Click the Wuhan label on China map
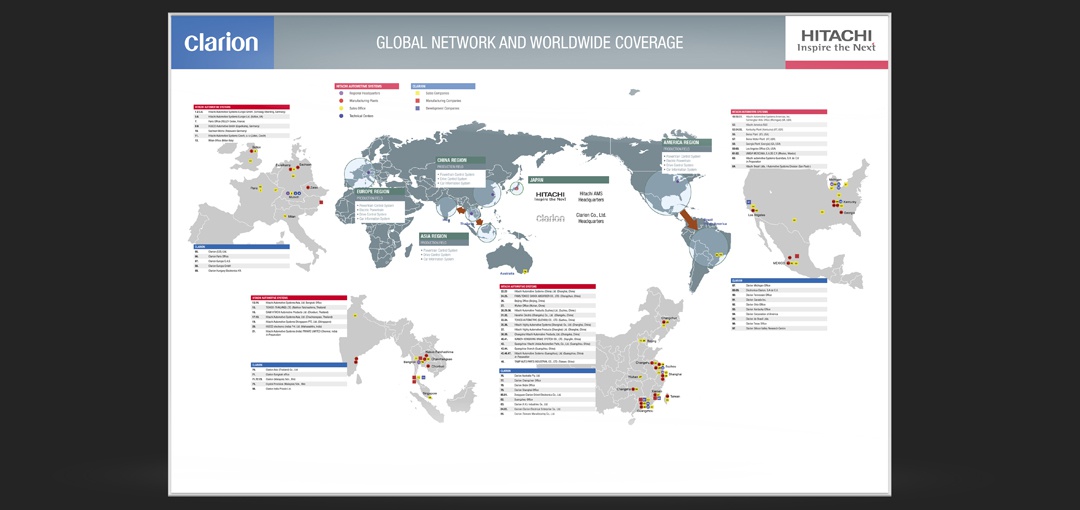Viewport: 1080px width, 510px height. [635, 377]
